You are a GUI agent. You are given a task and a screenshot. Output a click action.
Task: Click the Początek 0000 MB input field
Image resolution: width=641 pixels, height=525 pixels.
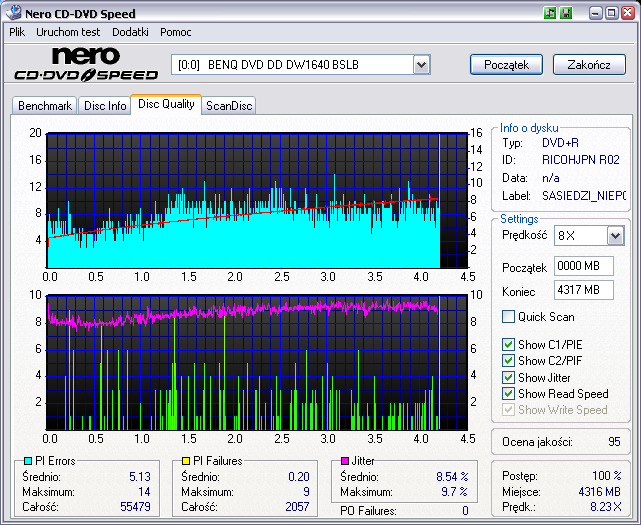[584, 266]
